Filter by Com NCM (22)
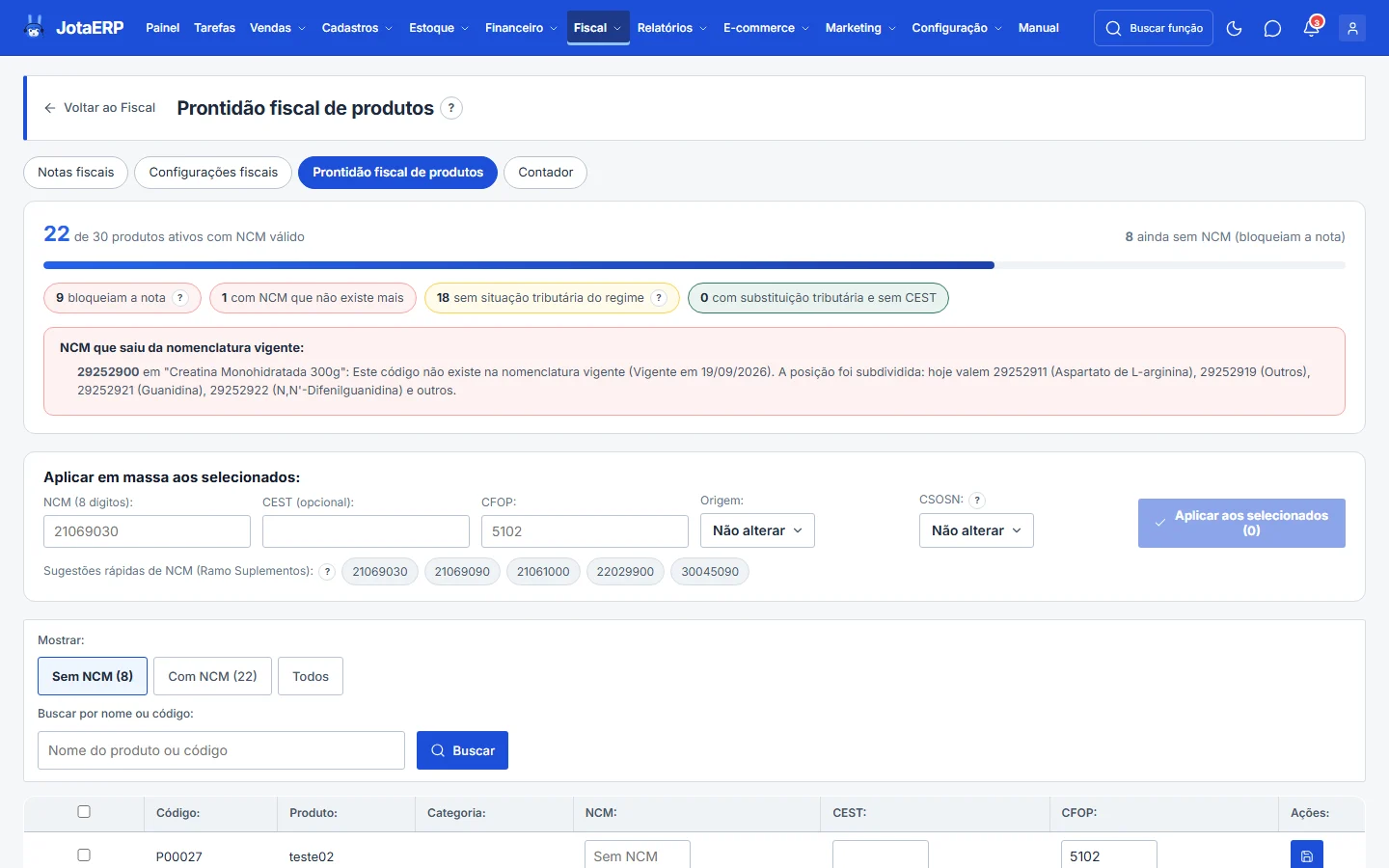1389x868 pixels. 212,676
